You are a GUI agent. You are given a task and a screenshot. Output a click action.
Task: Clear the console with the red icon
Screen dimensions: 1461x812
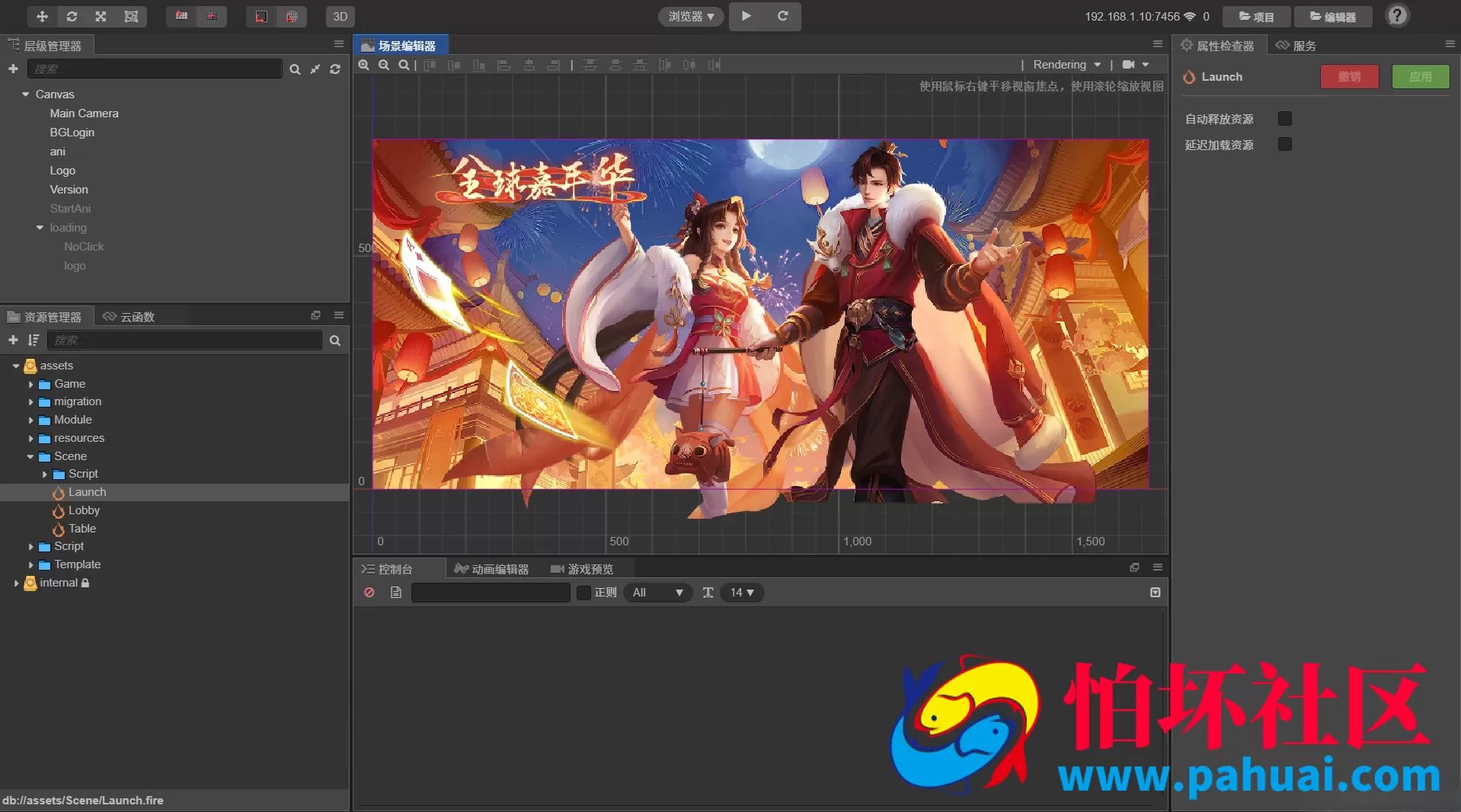pyautogui.click(x=369, y=592)
